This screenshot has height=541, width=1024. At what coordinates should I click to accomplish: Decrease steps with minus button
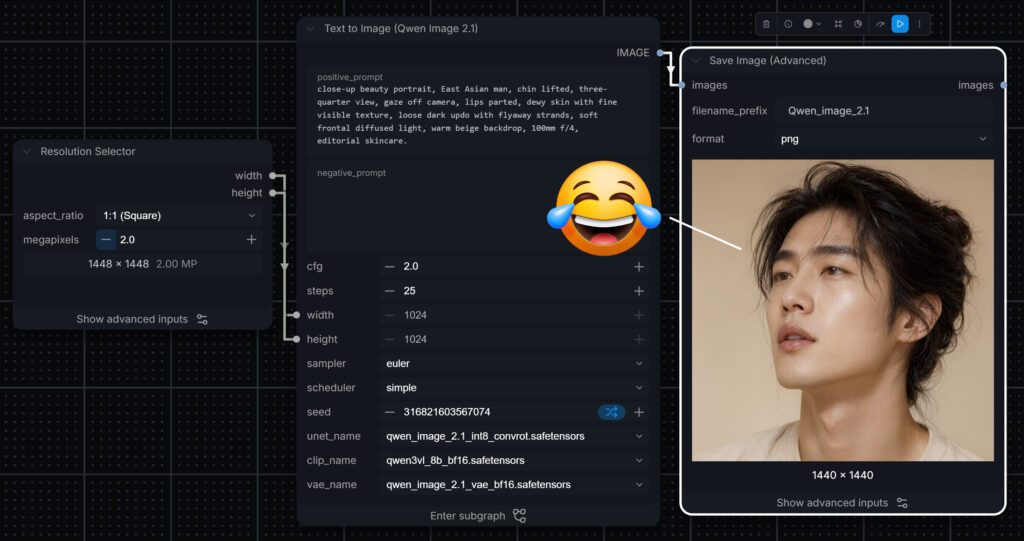(x=389, y=291)
